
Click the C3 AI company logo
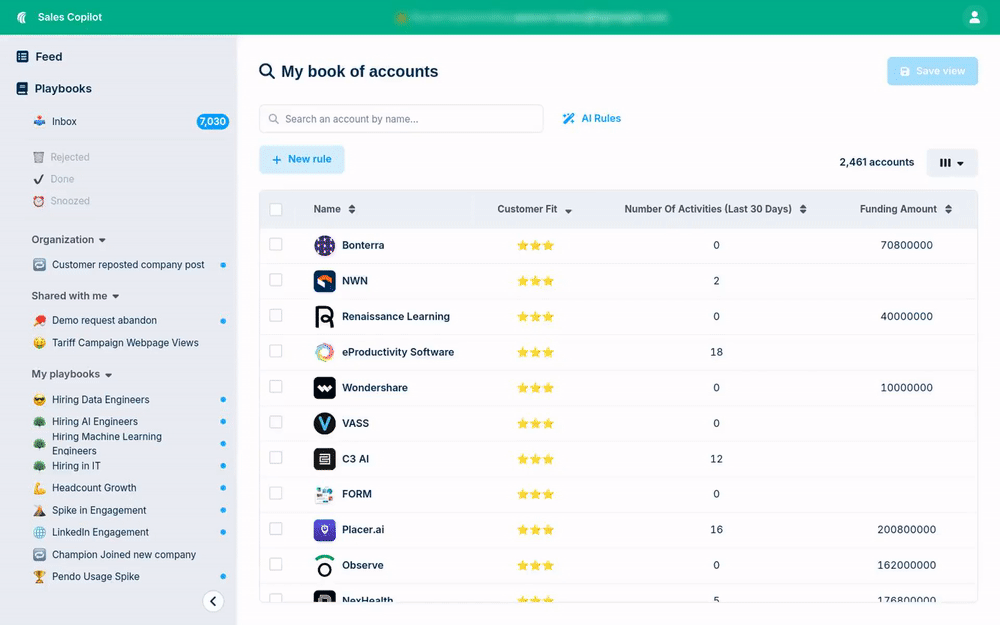tap(325, 459)
